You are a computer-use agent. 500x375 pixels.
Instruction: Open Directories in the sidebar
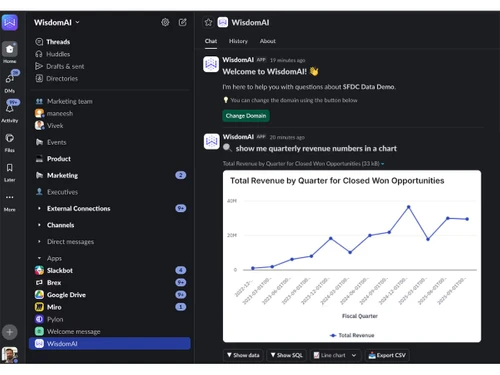point(110,79)
